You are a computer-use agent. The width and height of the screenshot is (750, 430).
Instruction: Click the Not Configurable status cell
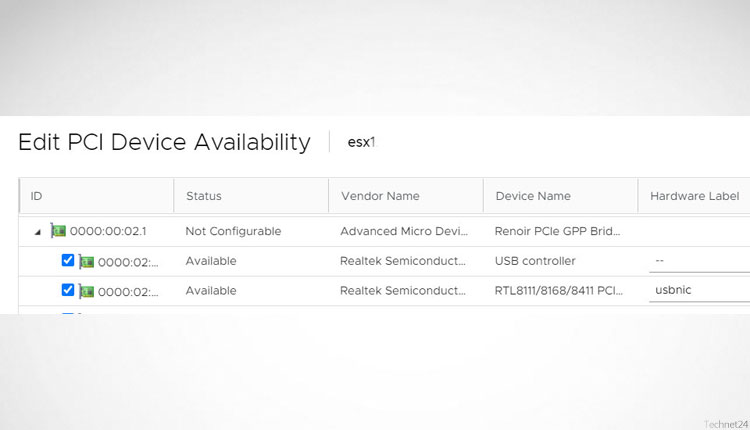233,231
